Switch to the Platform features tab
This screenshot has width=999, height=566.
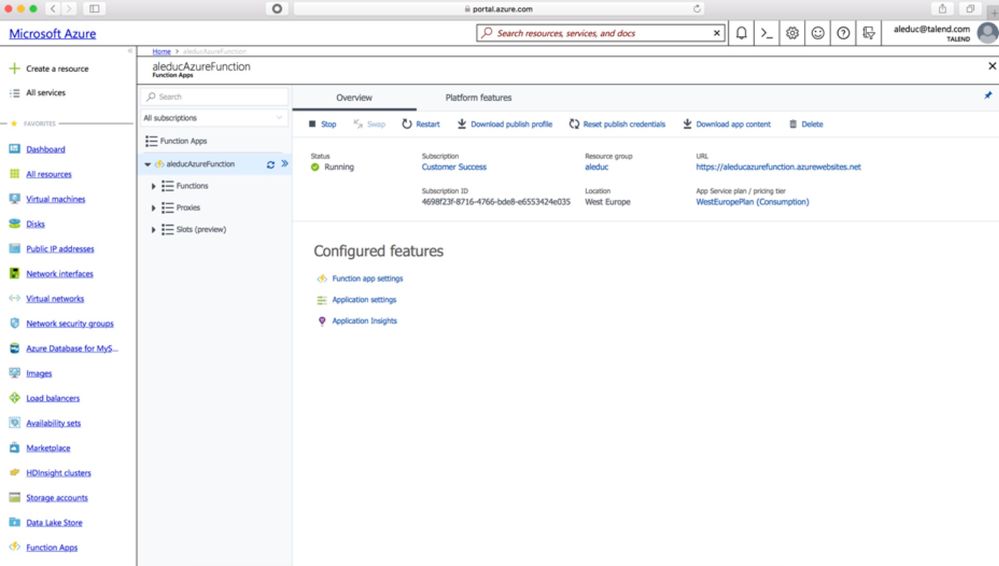[478, 98]
